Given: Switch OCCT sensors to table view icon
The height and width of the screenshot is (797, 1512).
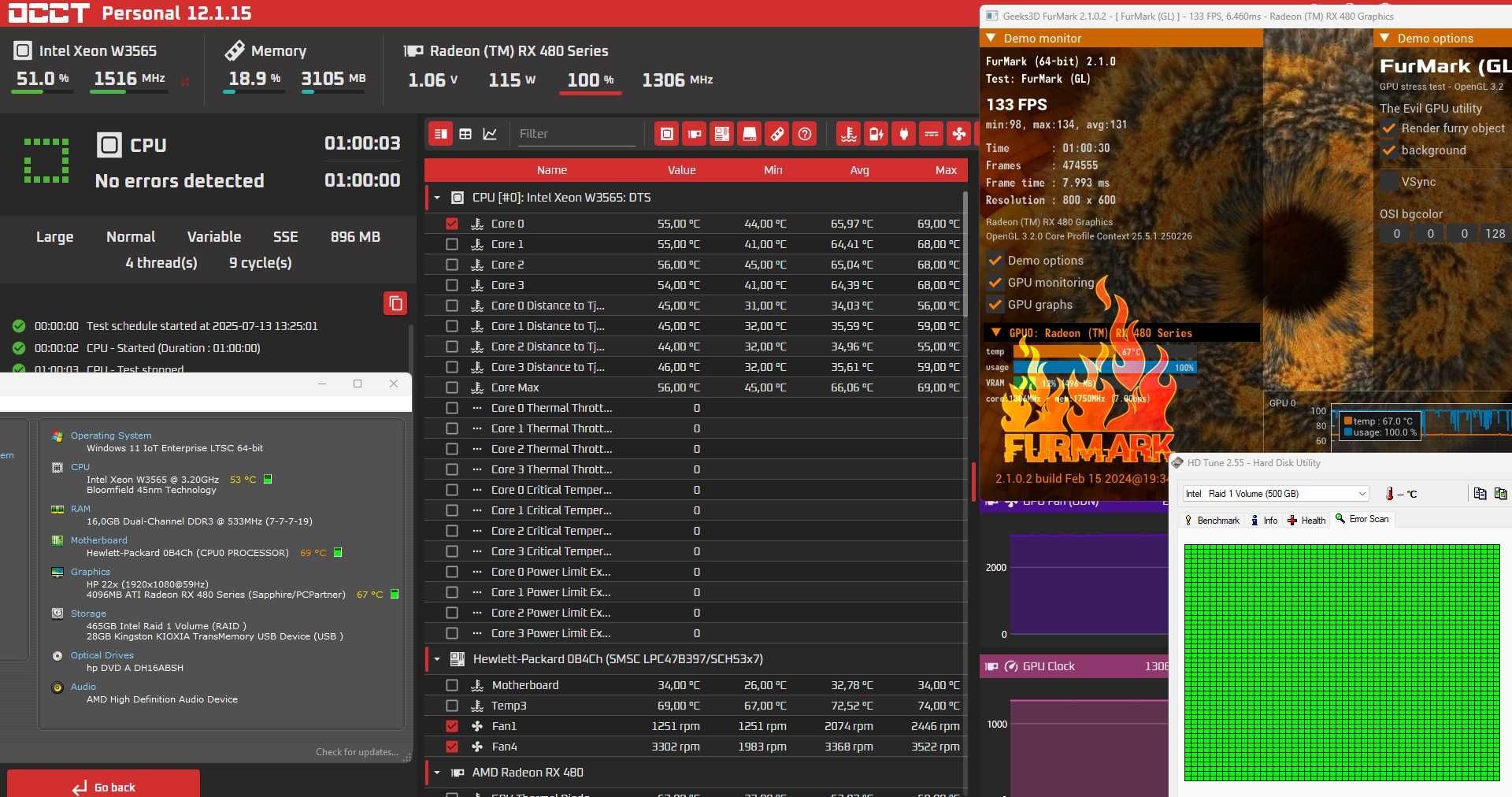Looking at the screenshot, I should click(x=465, y=134).
